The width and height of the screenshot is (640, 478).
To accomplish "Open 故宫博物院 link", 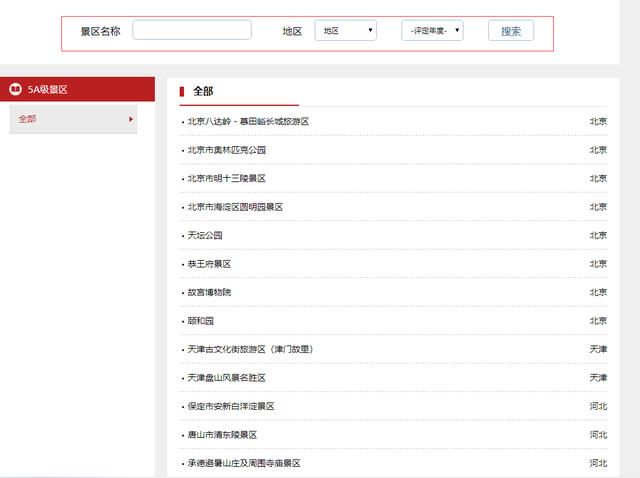I will point(209,292).
